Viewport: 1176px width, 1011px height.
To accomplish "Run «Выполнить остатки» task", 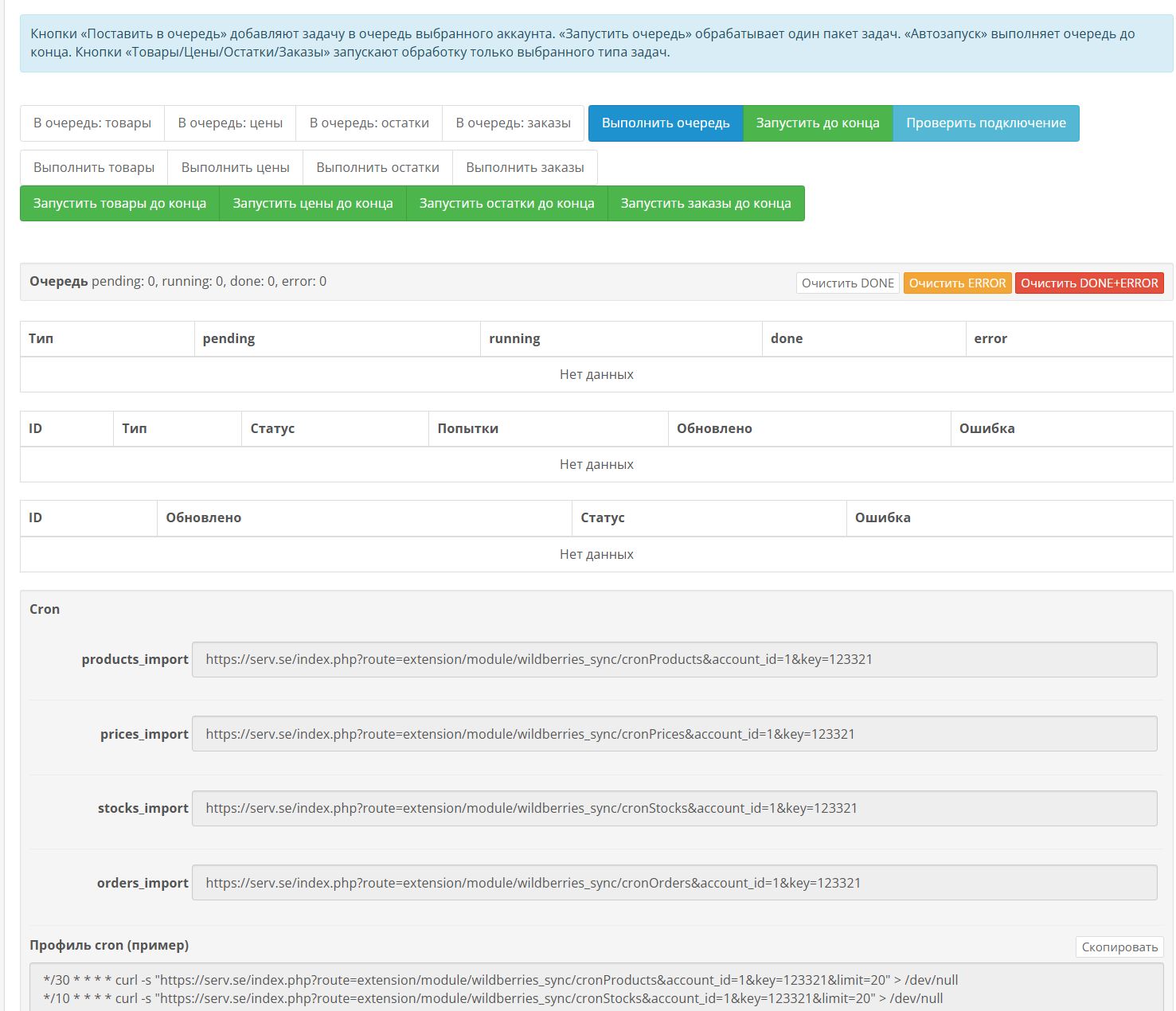I will point(377,168).
